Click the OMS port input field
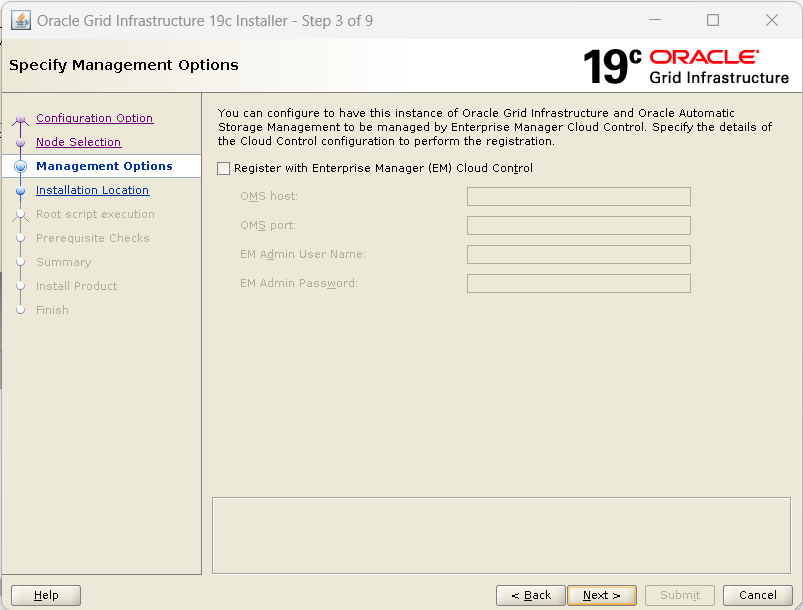Screen dimensions: 803x610 pos(579,225)
